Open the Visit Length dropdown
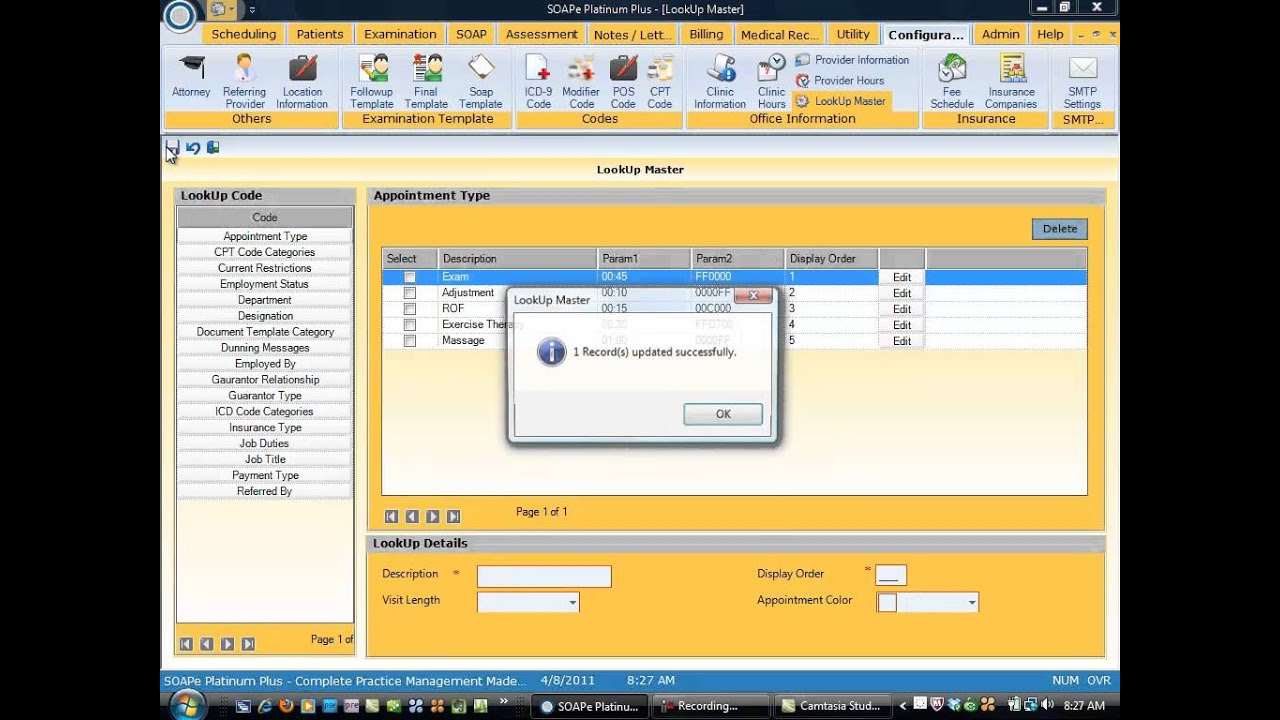This screenshot has width=1280, height=720. (572, 602)
